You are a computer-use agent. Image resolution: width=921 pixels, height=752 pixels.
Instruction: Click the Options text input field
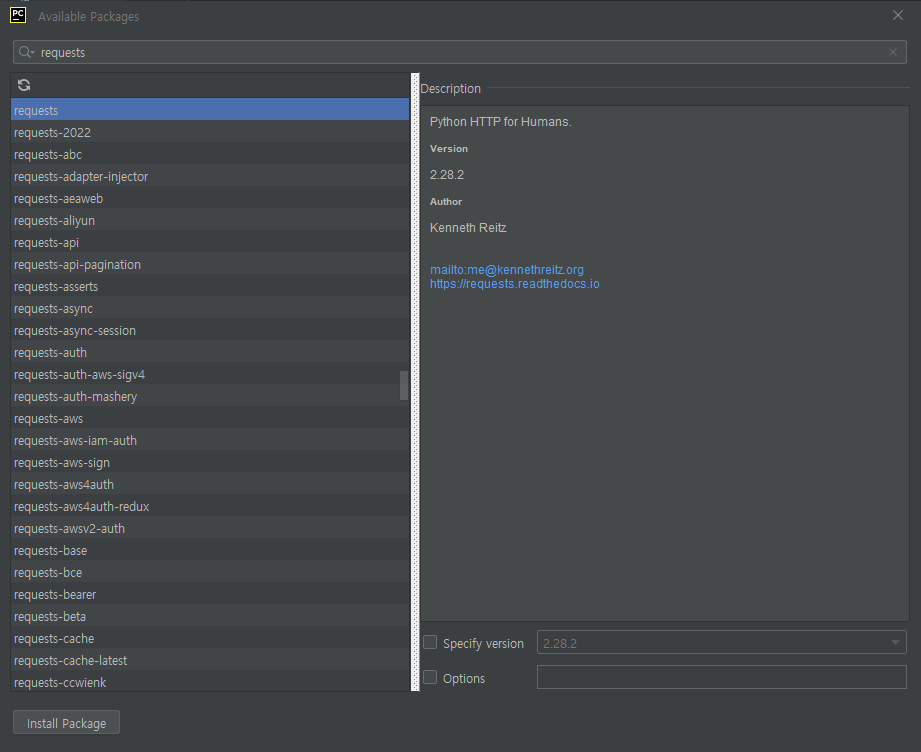coord(721,677)
